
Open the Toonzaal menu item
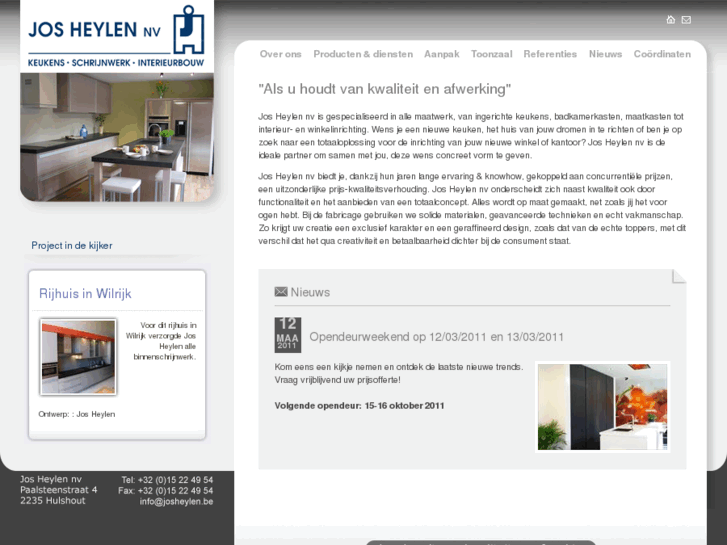click(x=491, y=54)
